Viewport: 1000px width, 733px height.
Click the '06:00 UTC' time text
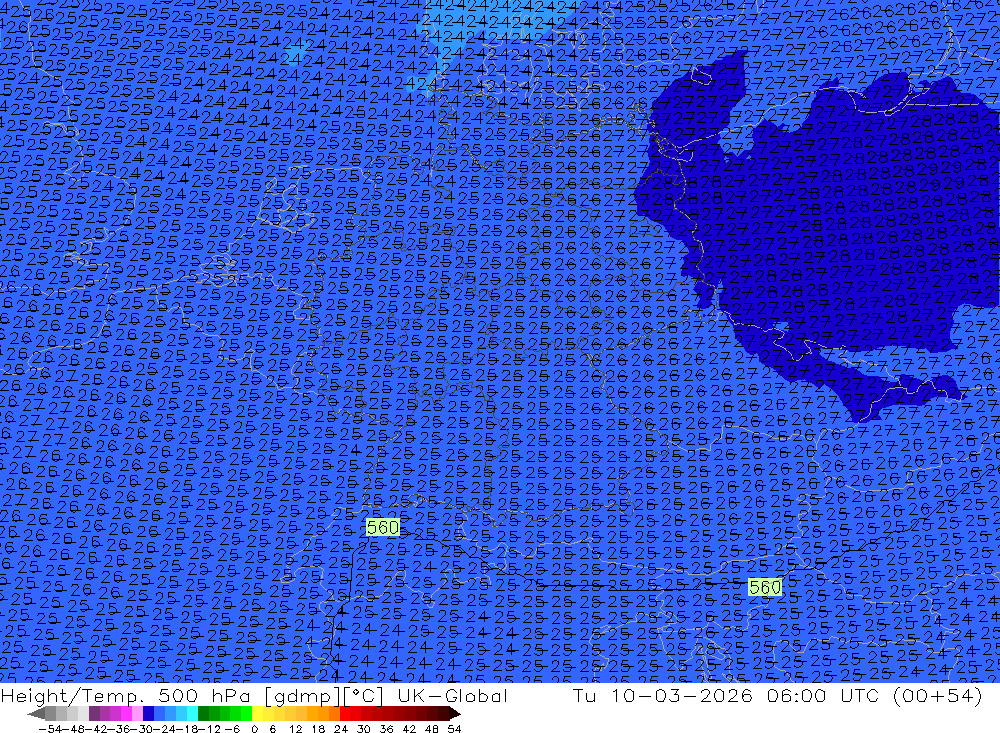click(x=822, y=696)
